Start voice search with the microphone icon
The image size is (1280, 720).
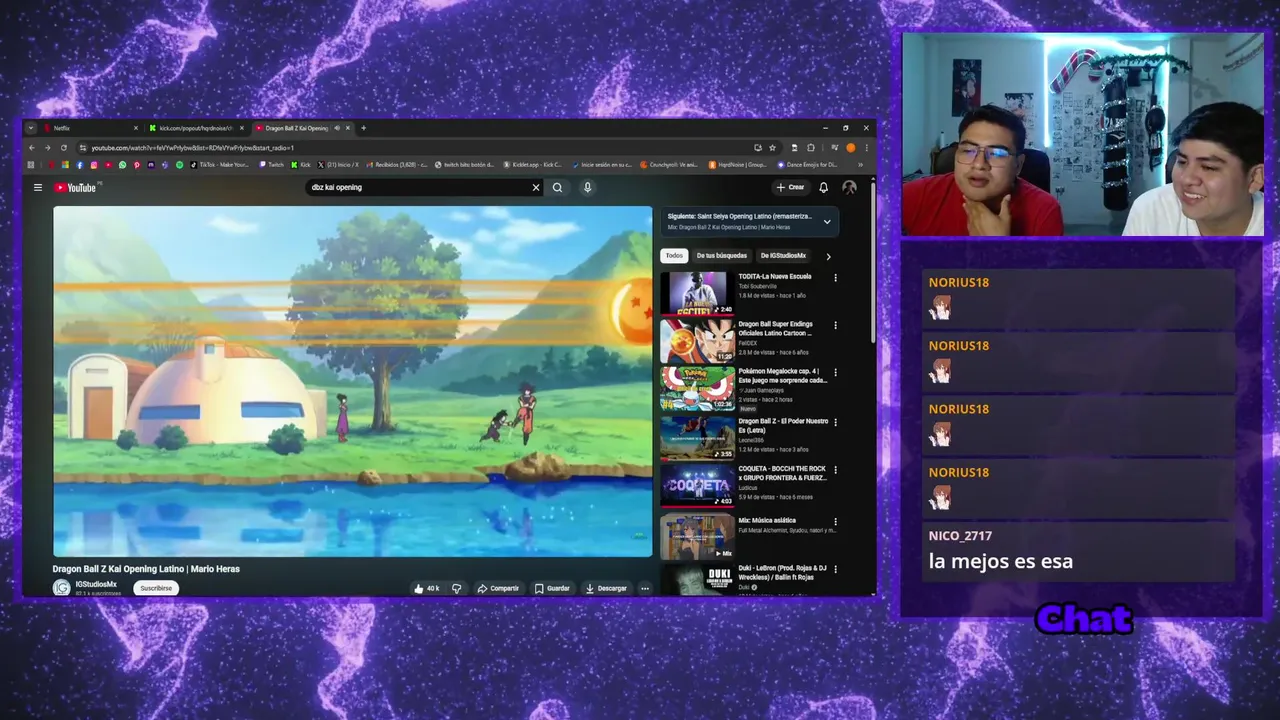(587, 187)
